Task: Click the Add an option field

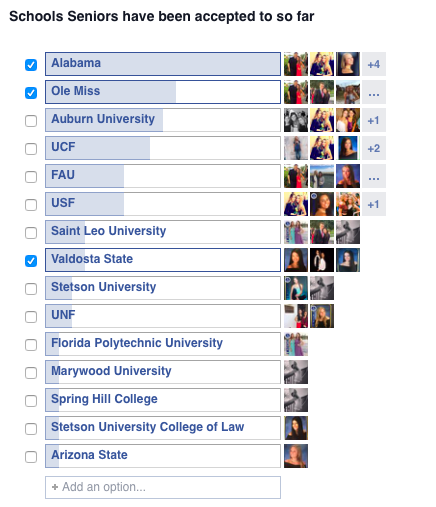Action: 163,487
